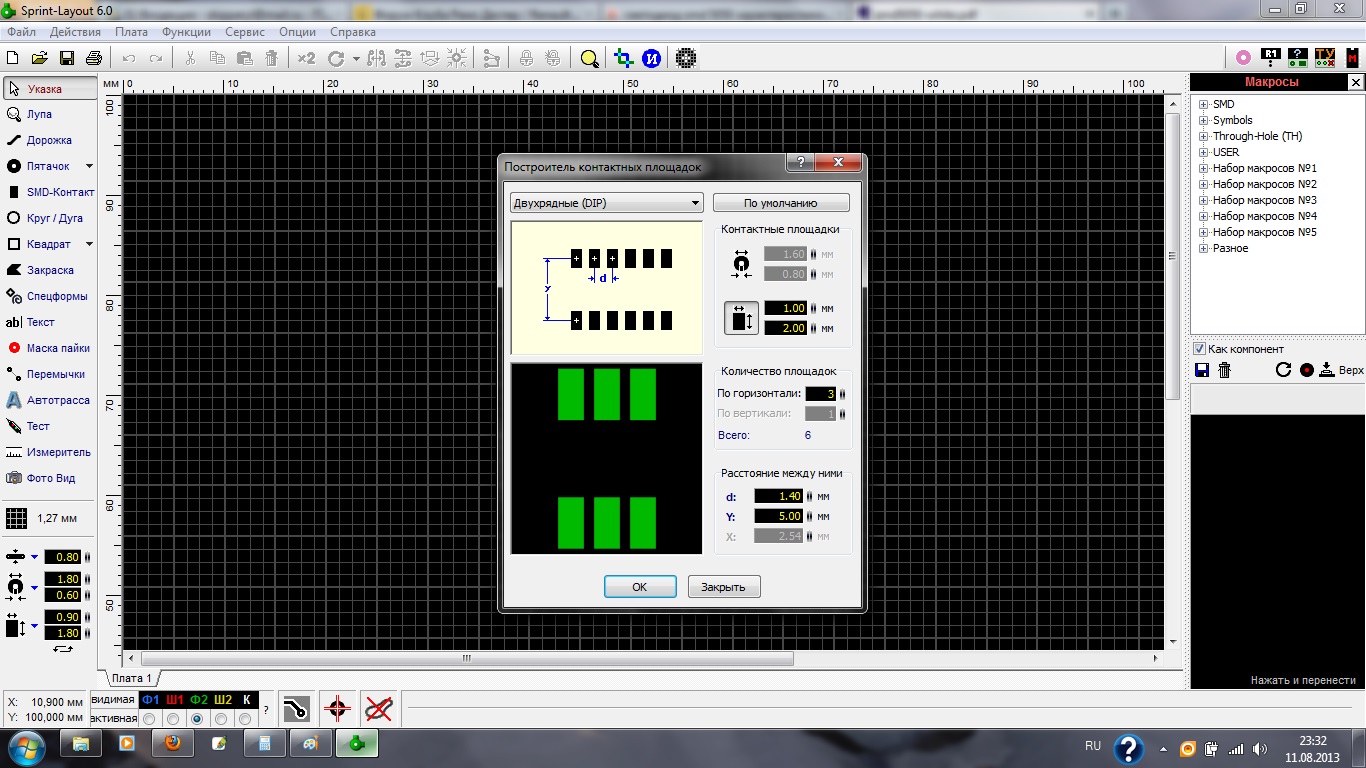Image resolution: width=1366 pixels, height=768 pixels.
Task: Click the d: spacing input field
Action: (780, 496)
